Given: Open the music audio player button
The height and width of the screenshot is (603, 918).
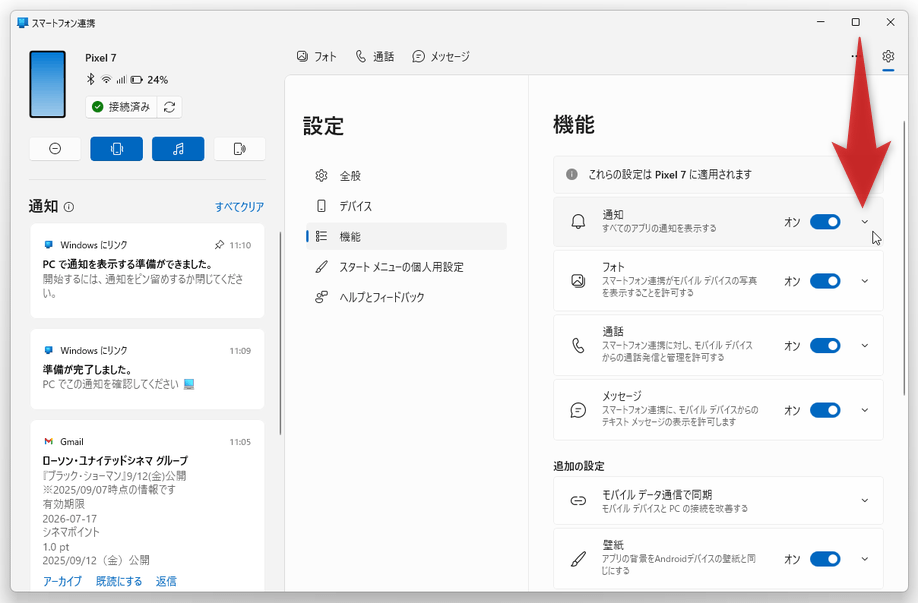Looking at the screenshot, I should (x=178, y=149).
